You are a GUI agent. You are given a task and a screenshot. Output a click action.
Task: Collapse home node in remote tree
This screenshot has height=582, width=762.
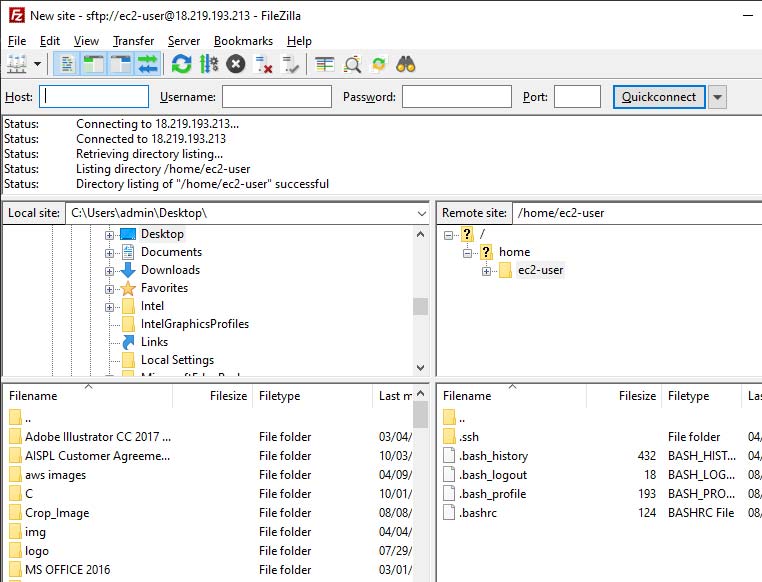(x=468, y=253)
